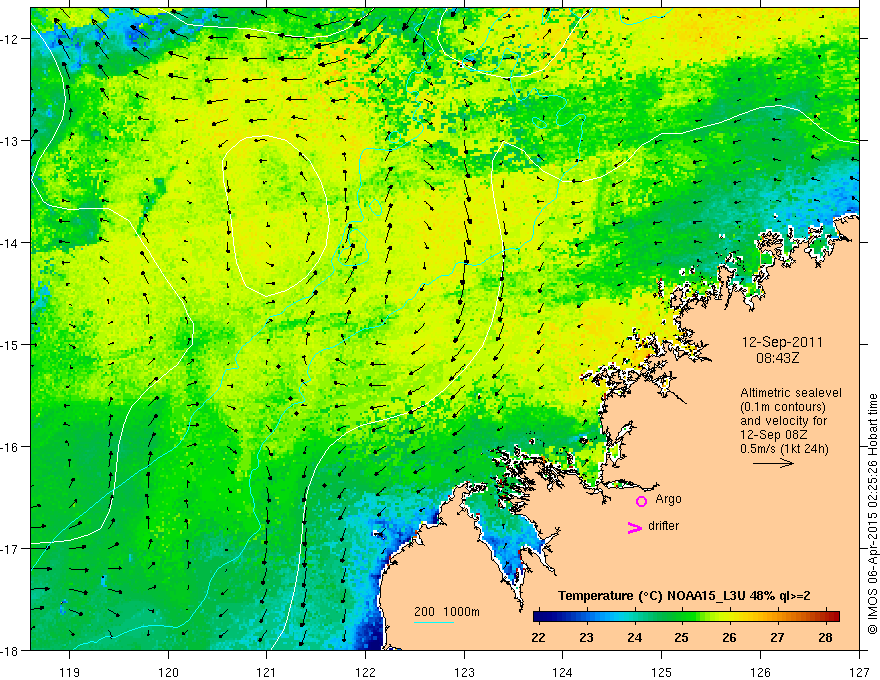Viewport: 880px width, 680px height.
Task: Click longitude axis label 124
Action: pos(563,672)
